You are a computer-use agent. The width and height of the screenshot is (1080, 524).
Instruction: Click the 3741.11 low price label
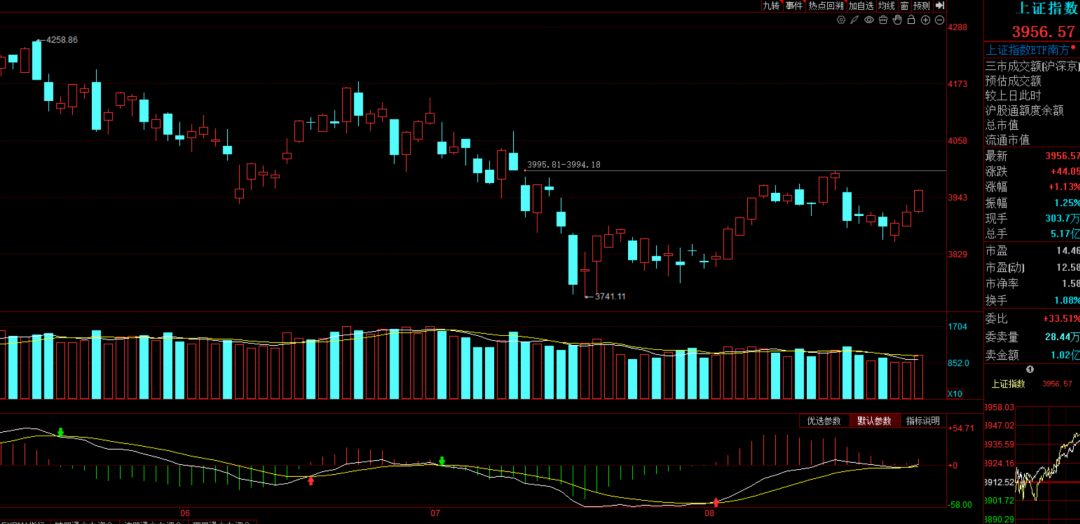(610, 296)
